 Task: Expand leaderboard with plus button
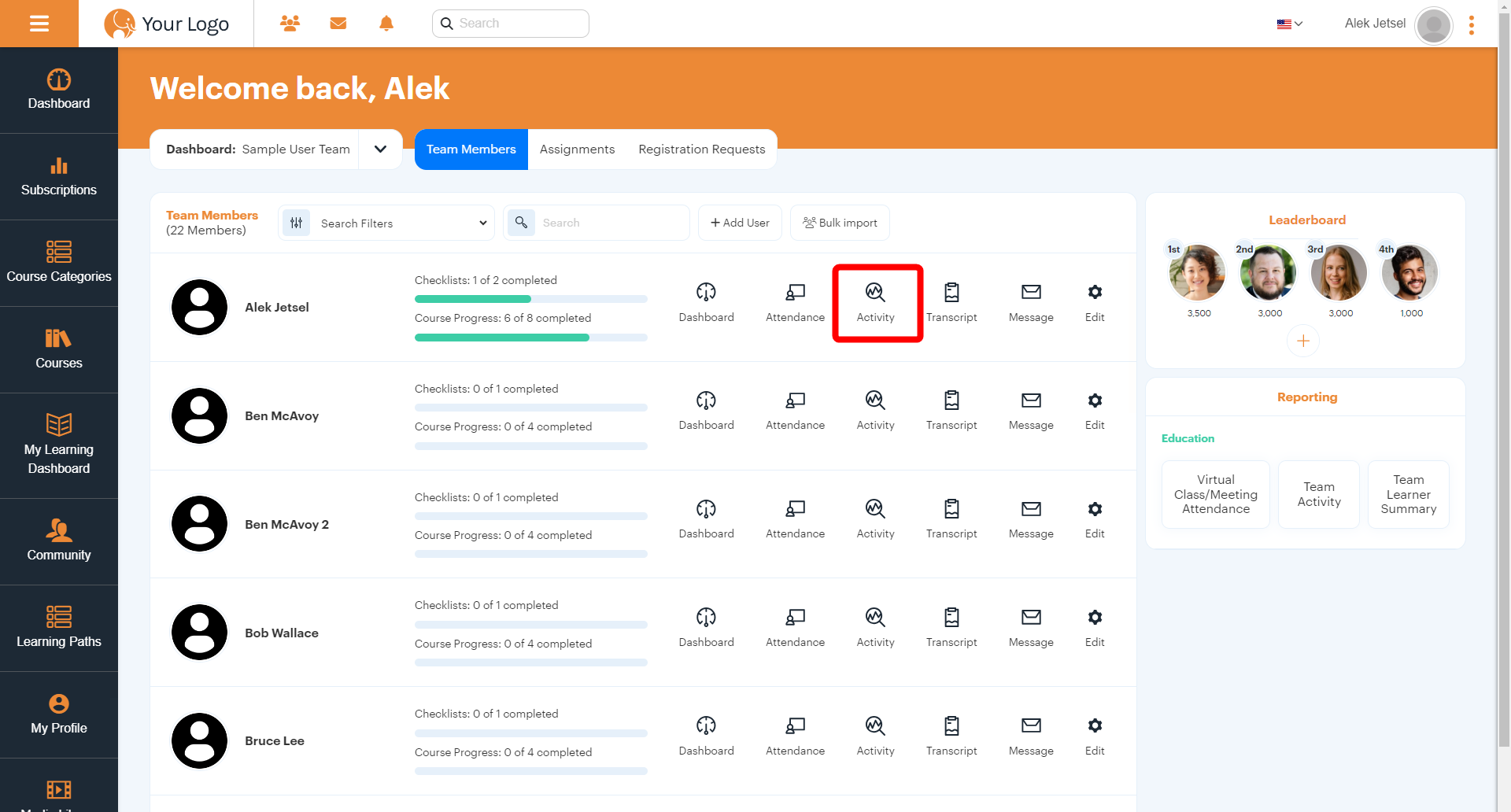[x=1303, y=341]
